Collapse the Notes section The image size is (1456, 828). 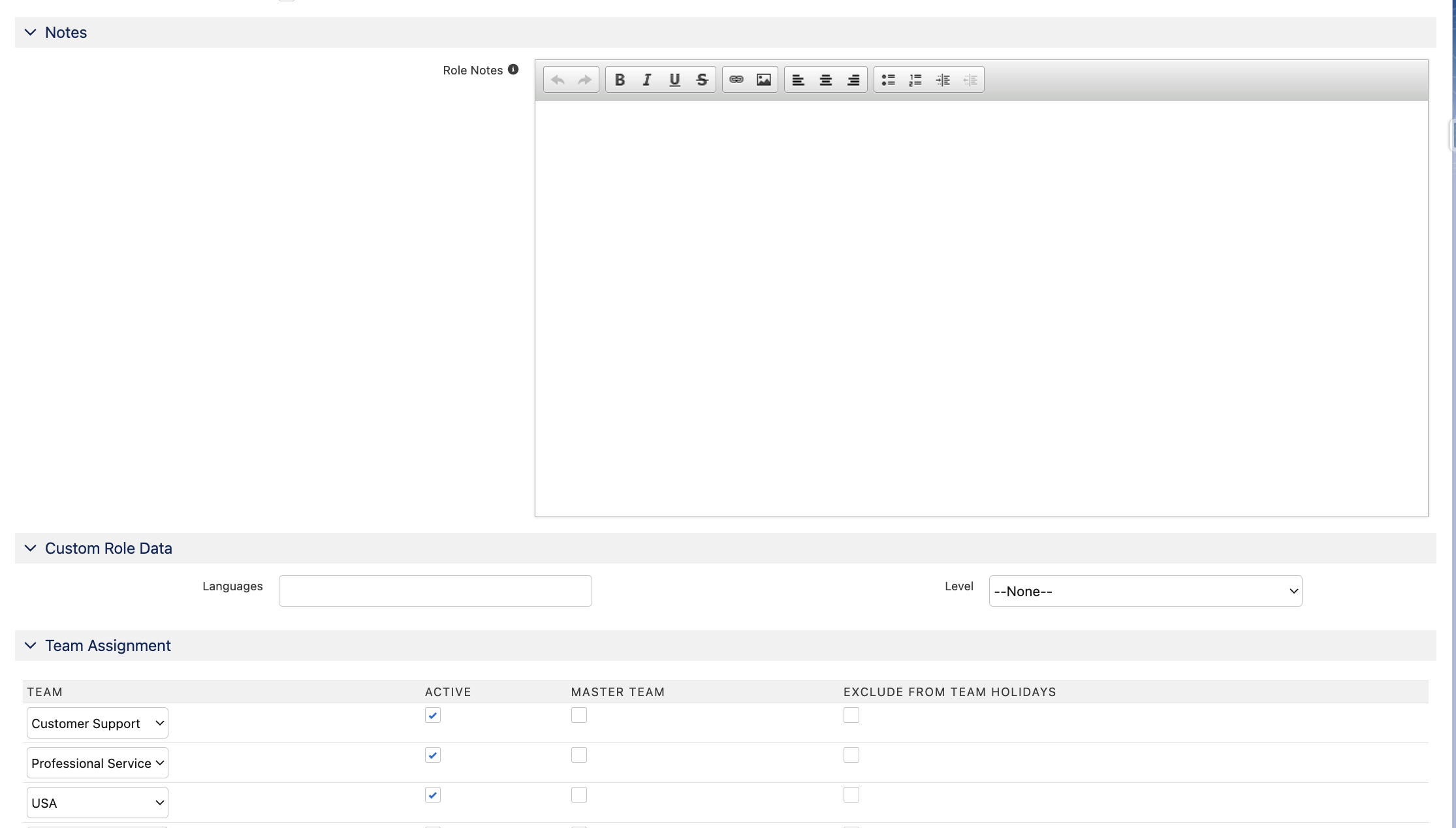(31, 32)
